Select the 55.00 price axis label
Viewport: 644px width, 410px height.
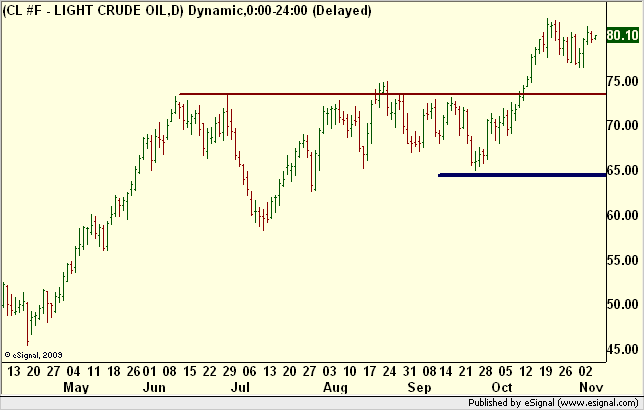pyautogui.click(x=623, y=260)
